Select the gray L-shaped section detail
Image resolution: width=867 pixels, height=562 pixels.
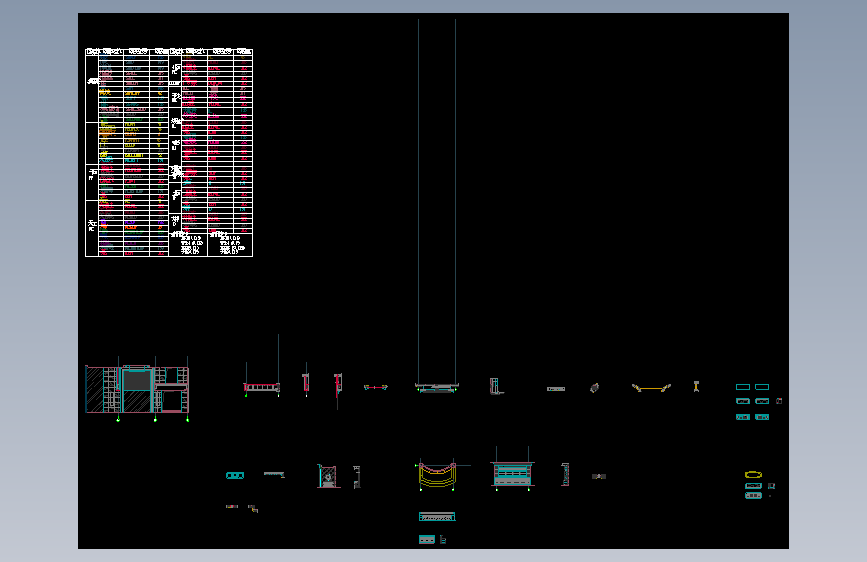tap(496, 386)
